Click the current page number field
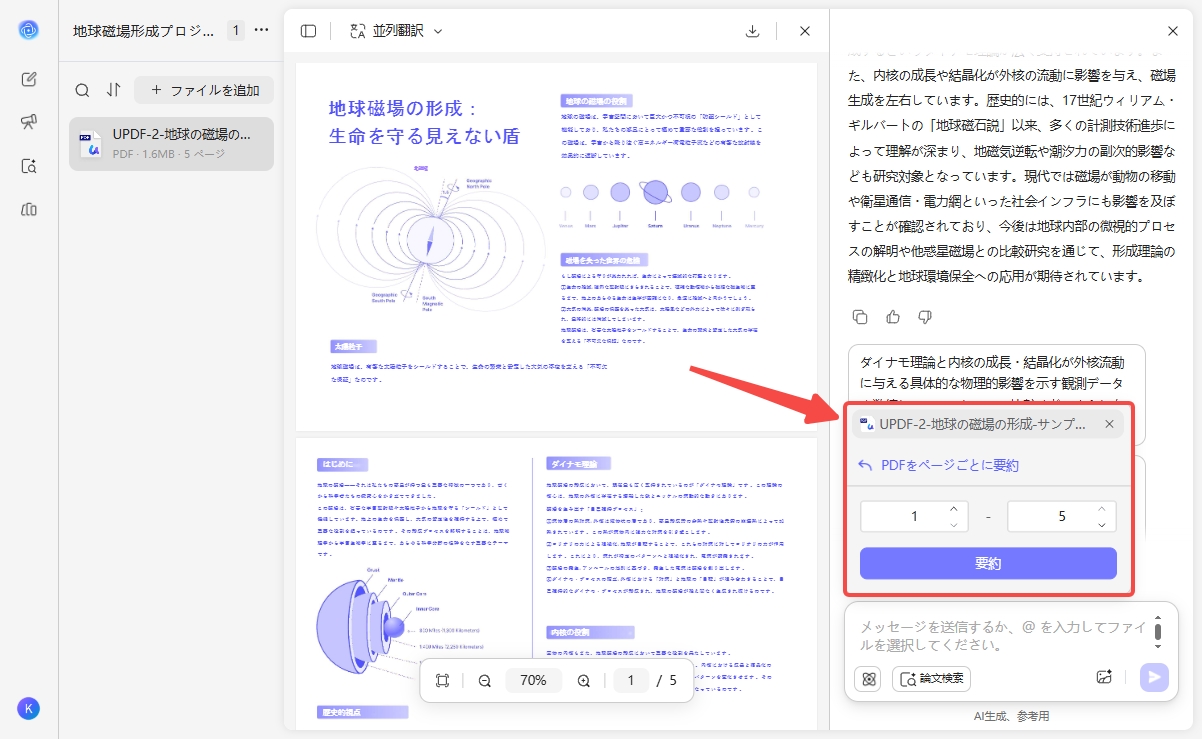The width and height of the screenshot is (1202, 739). pyautogui.click(x=630, y=680)
